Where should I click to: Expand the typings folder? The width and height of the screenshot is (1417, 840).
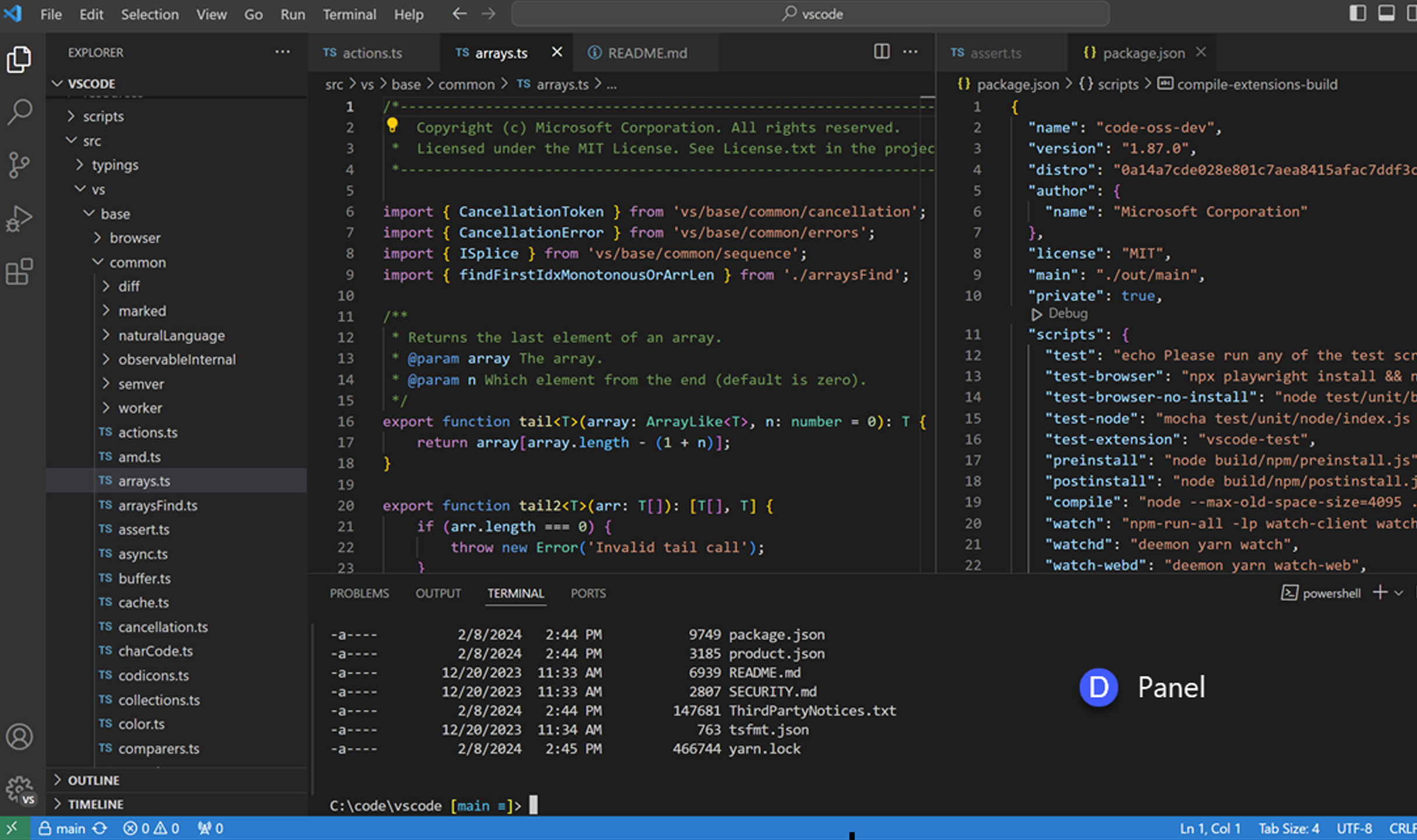176,165
